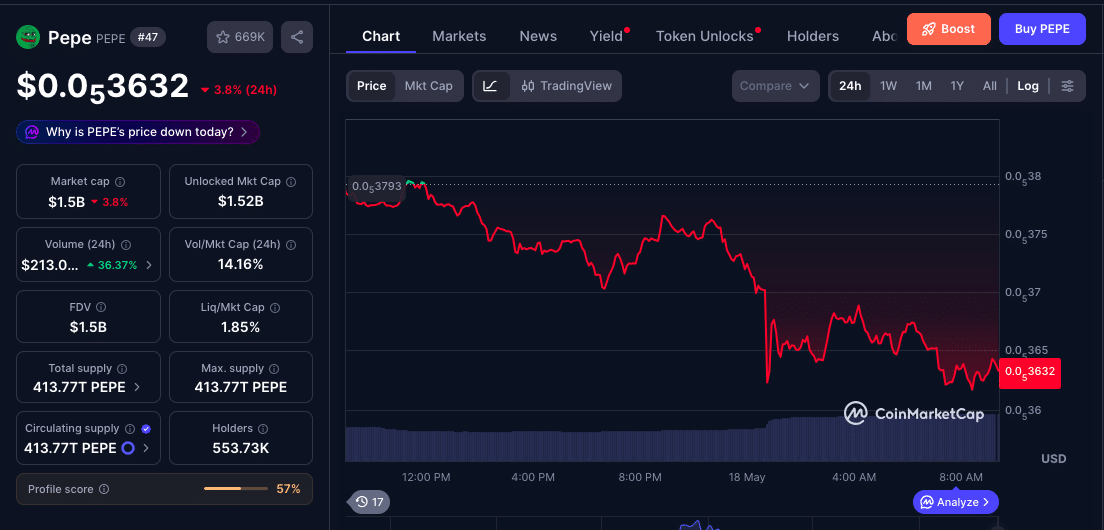Open the Chart tab
The height and width of the screenshot is (530, 1104).
[381, 36]
